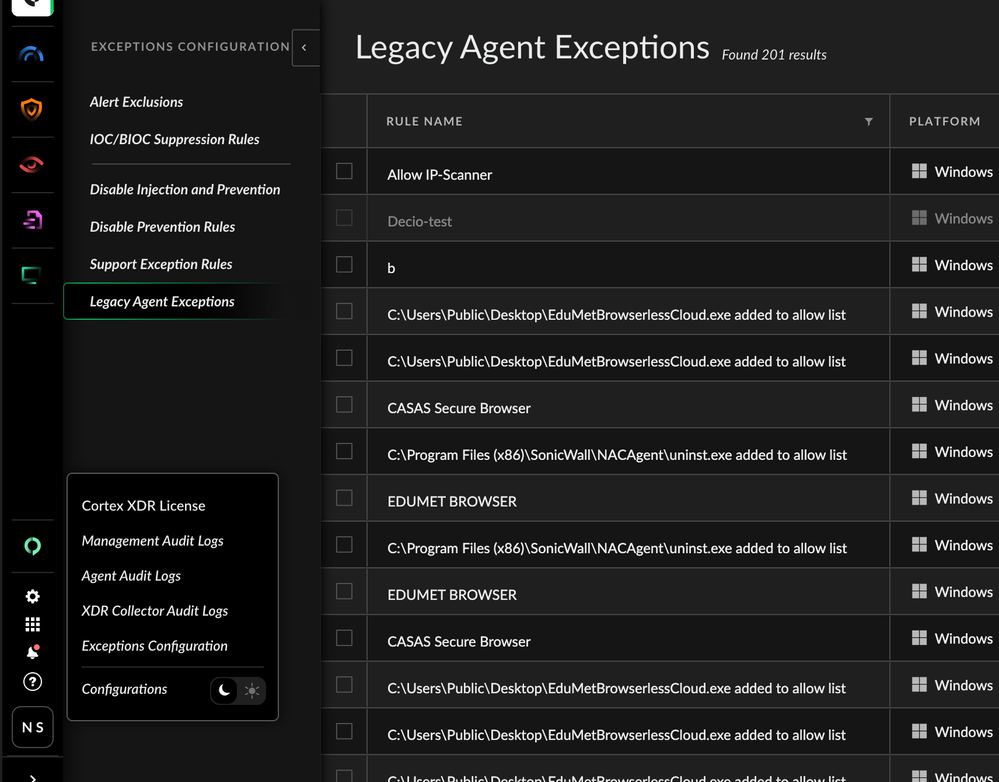
Task: Expand the sidebar with bottom arrow
Action: (32, 777)
